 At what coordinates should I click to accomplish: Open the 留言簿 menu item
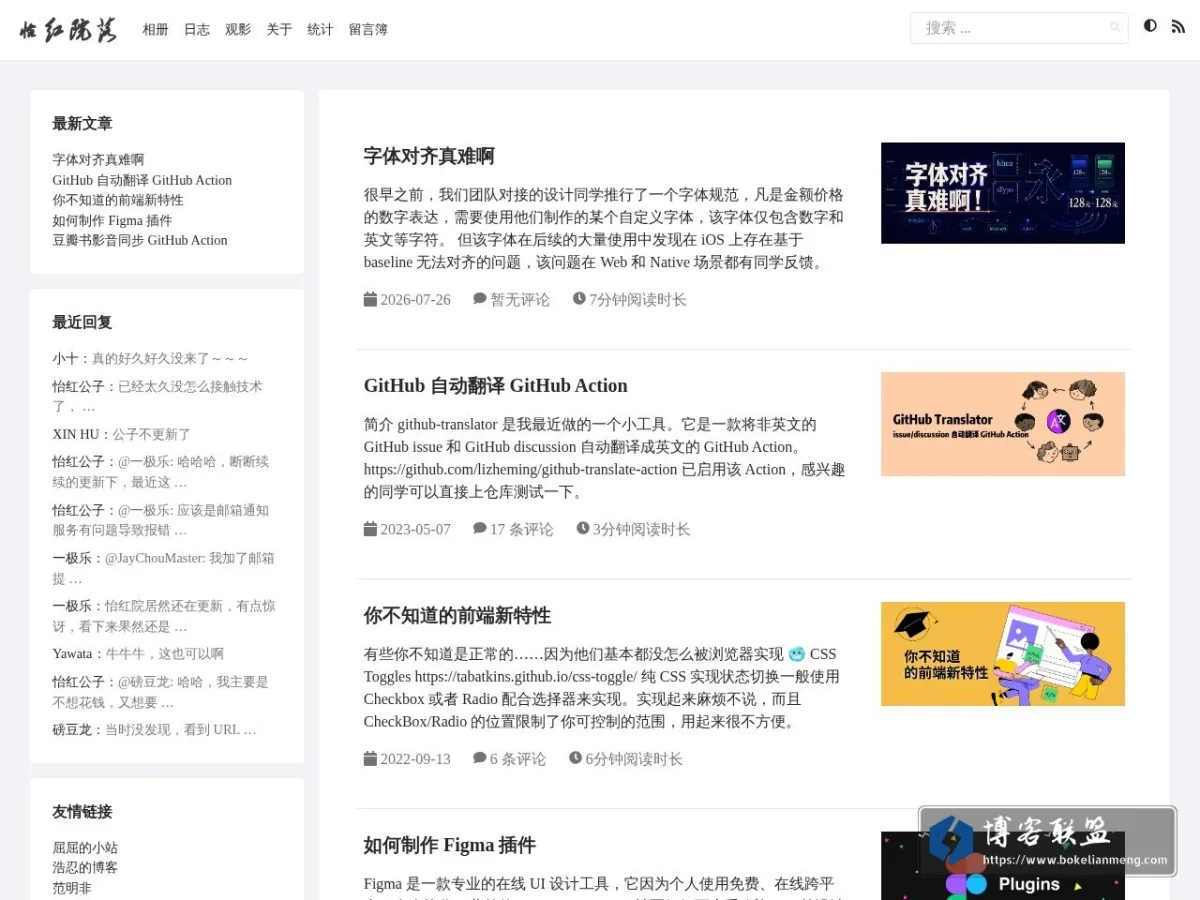[x=368, y=30]
